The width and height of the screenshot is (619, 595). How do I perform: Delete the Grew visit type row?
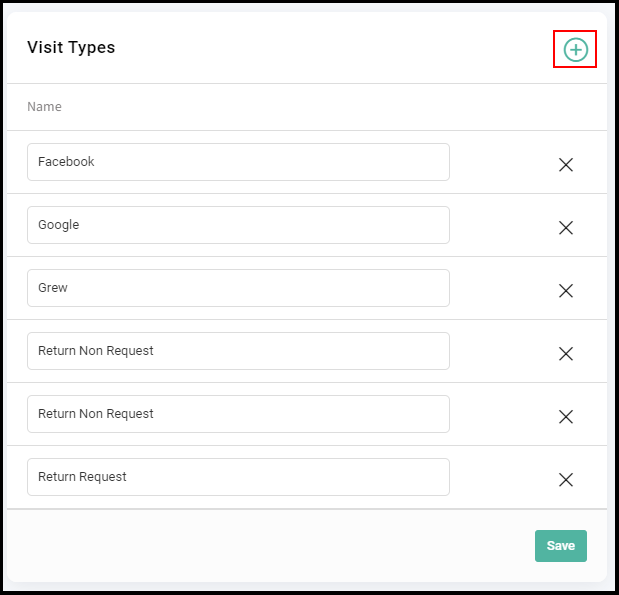tap(566, 291)
